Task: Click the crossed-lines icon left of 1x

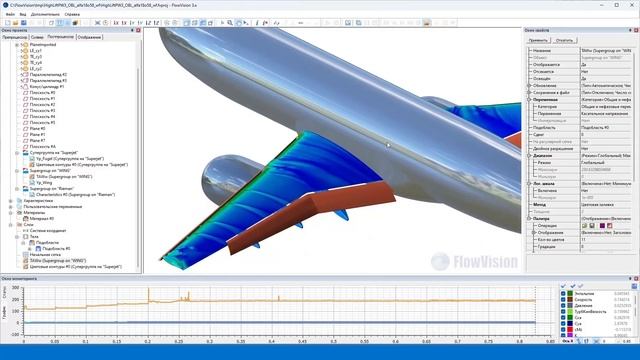Action: [x=98, y=23]
